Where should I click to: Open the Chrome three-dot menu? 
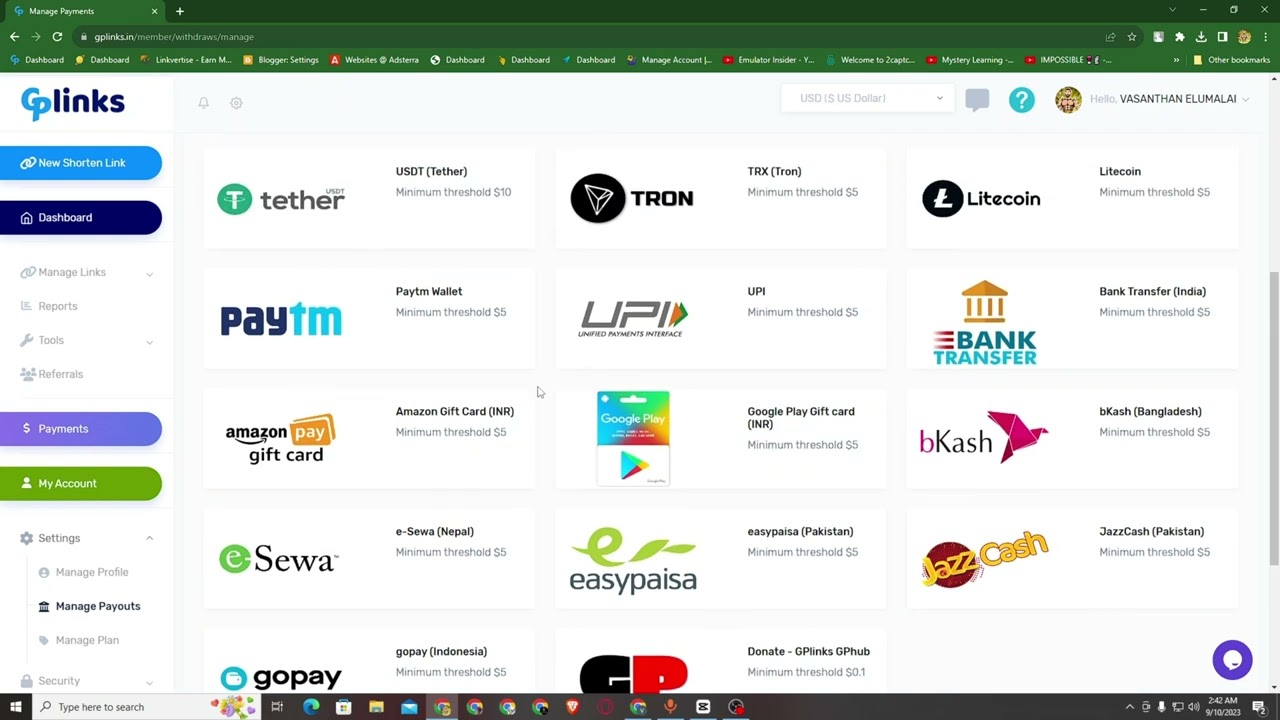click(1266, 37)
